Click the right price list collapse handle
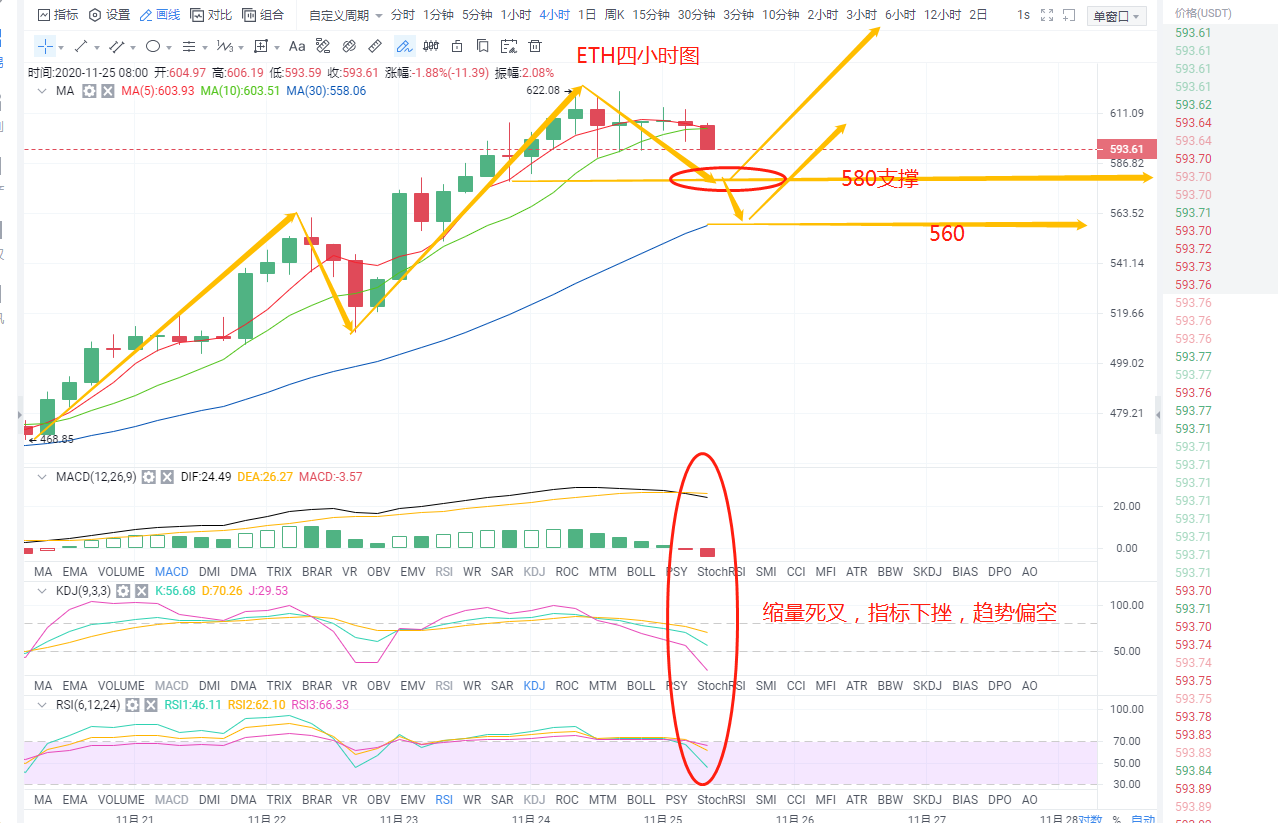Viewport: 1278px width, 823px height. coord(1159,414)
